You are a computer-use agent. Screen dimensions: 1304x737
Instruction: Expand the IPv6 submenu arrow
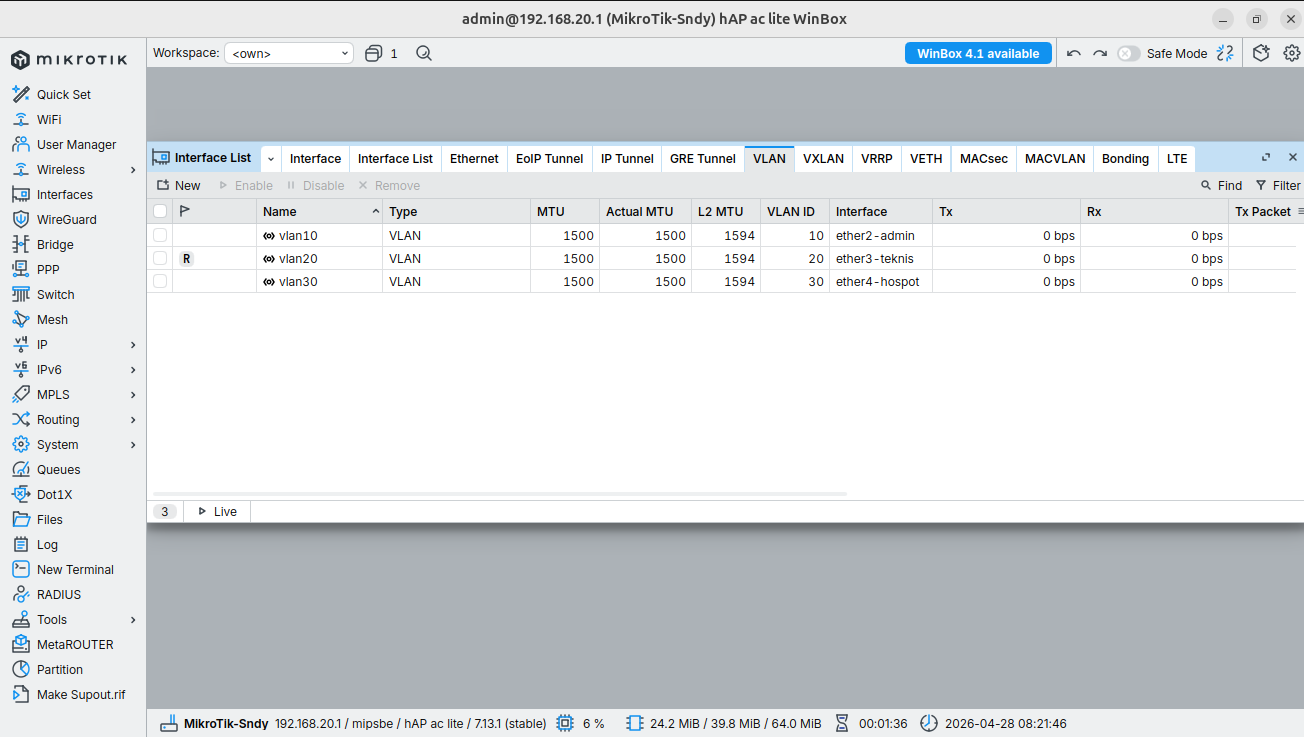(133, 370)
